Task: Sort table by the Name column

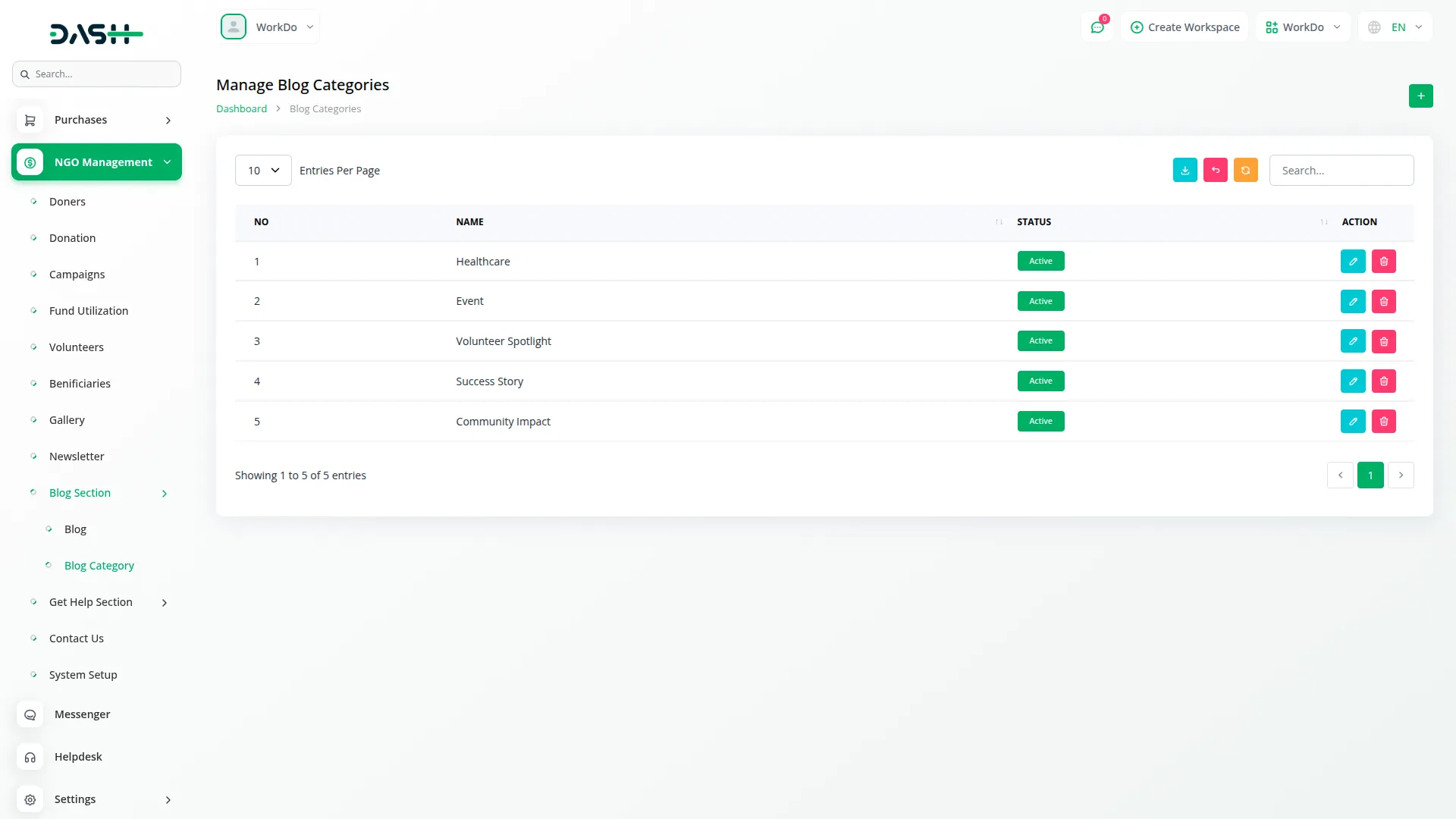Action: 469,222
